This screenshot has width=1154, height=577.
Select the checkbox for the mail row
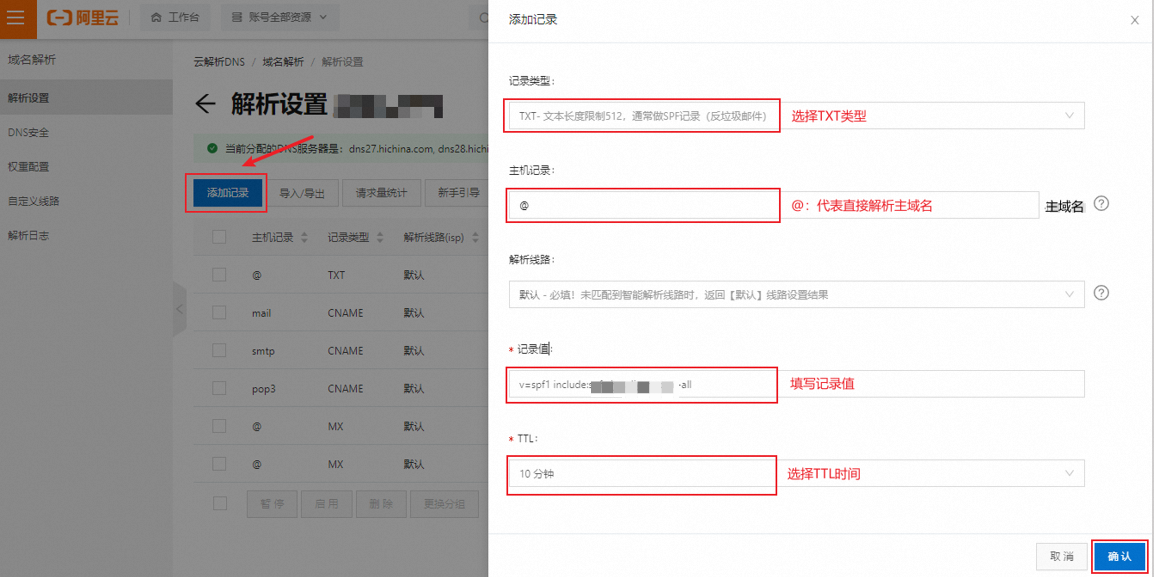click(x=219, y=313)
